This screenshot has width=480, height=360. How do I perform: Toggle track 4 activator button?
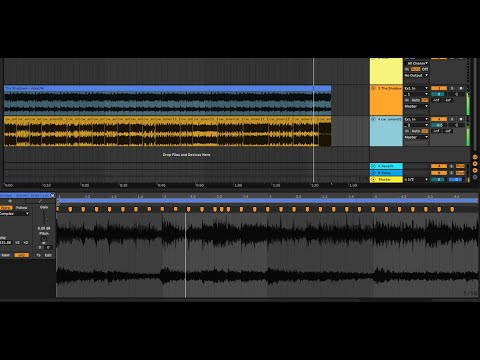point(439,119)
